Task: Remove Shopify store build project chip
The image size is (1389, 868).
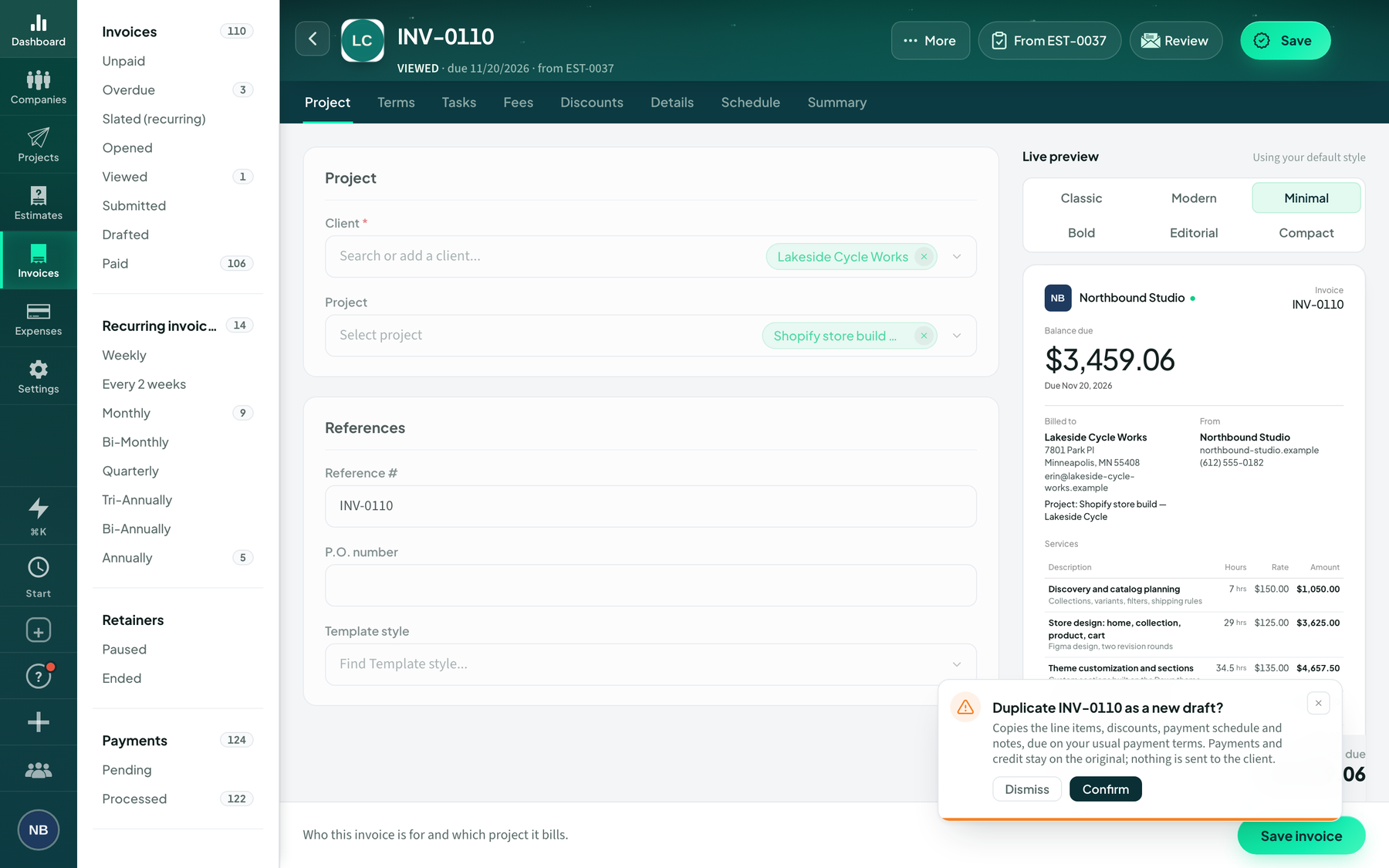Action: click(924, 336)
